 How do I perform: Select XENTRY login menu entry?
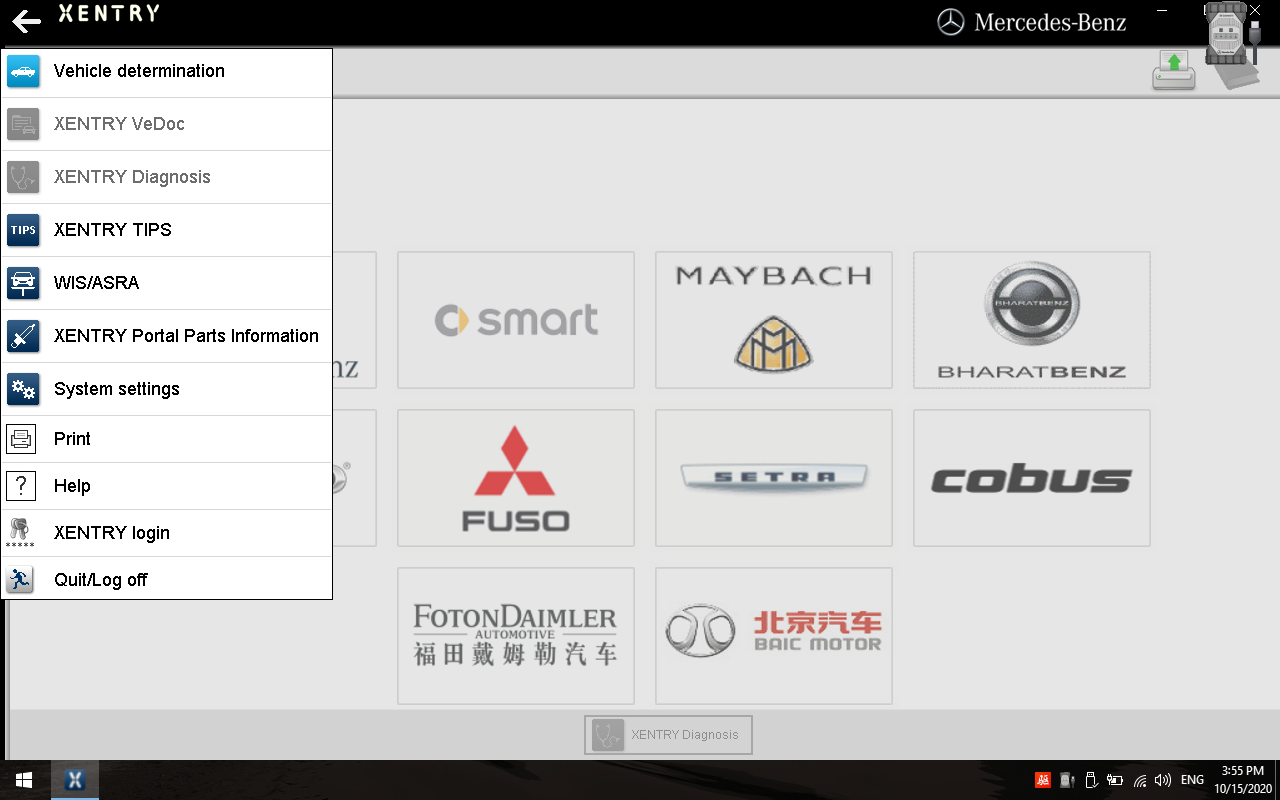167,533
